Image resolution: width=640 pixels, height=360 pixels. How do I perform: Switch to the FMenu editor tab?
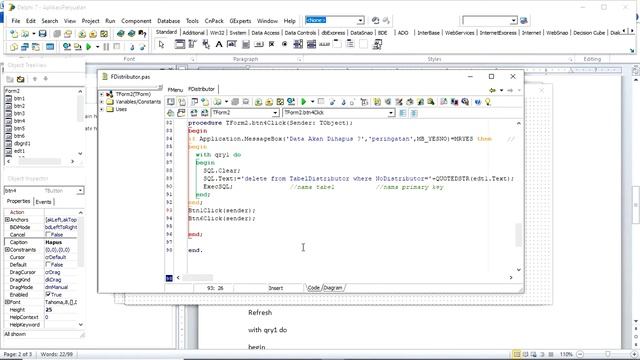point(175,89)
